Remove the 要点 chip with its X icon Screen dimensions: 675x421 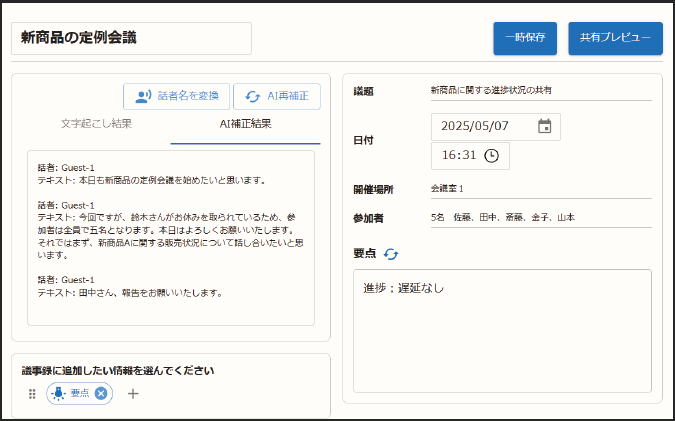pos(101,393)
